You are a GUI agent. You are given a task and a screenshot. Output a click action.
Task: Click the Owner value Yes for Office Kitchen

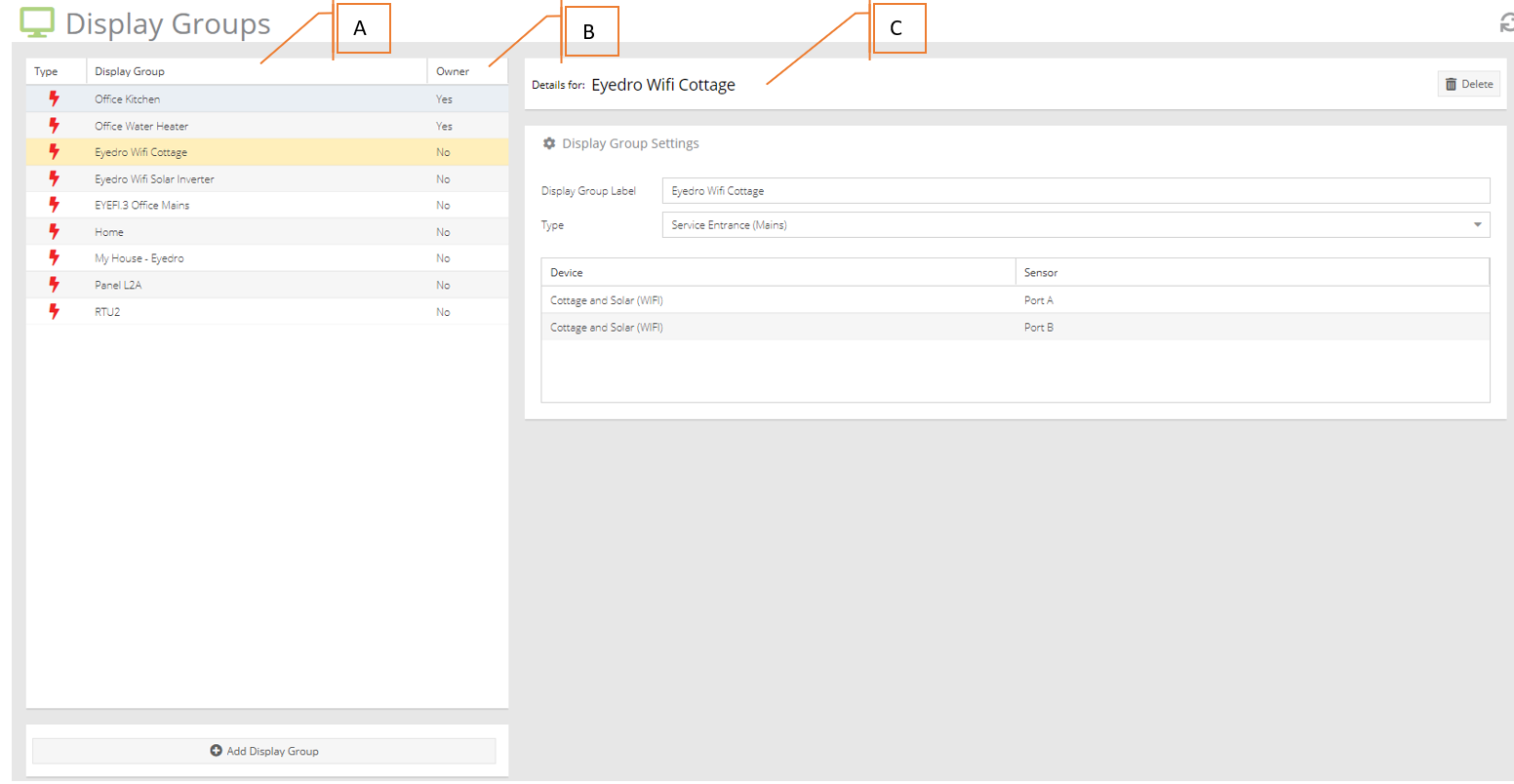pos(444,98)
